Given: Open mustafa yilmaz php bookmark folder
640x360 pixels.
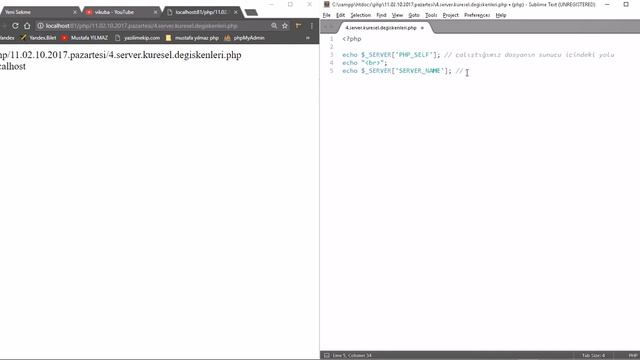Looking at the screenshot, I should (192, 38).
